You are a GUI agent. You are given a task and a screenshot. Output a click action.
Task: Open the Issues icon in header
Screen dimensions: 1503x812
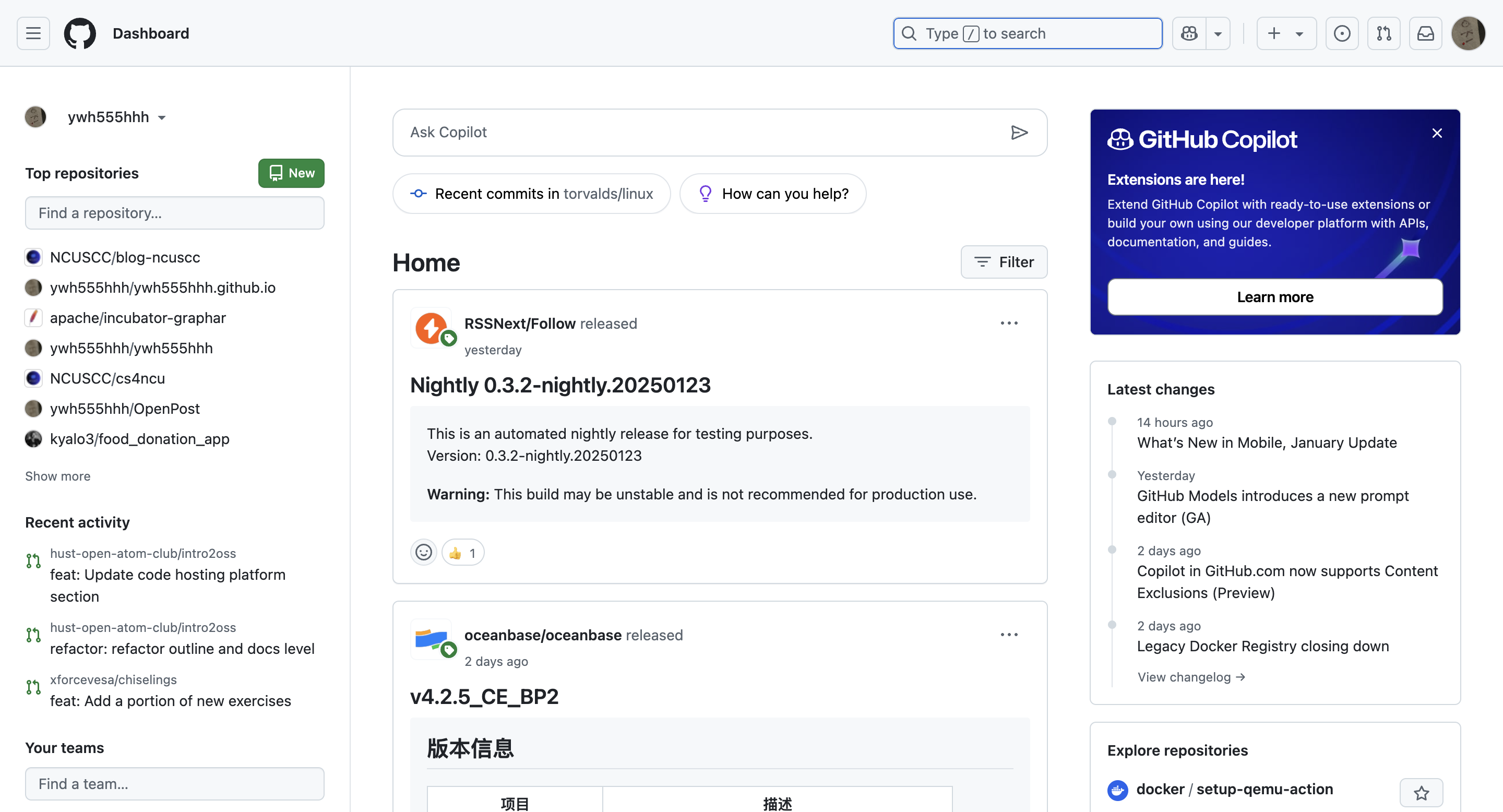[1342, 33]
